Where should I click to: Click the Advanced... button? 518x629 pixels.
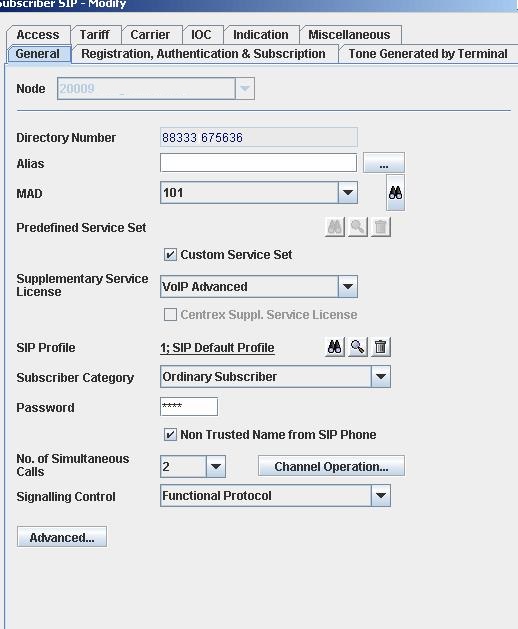pos(62,537)
